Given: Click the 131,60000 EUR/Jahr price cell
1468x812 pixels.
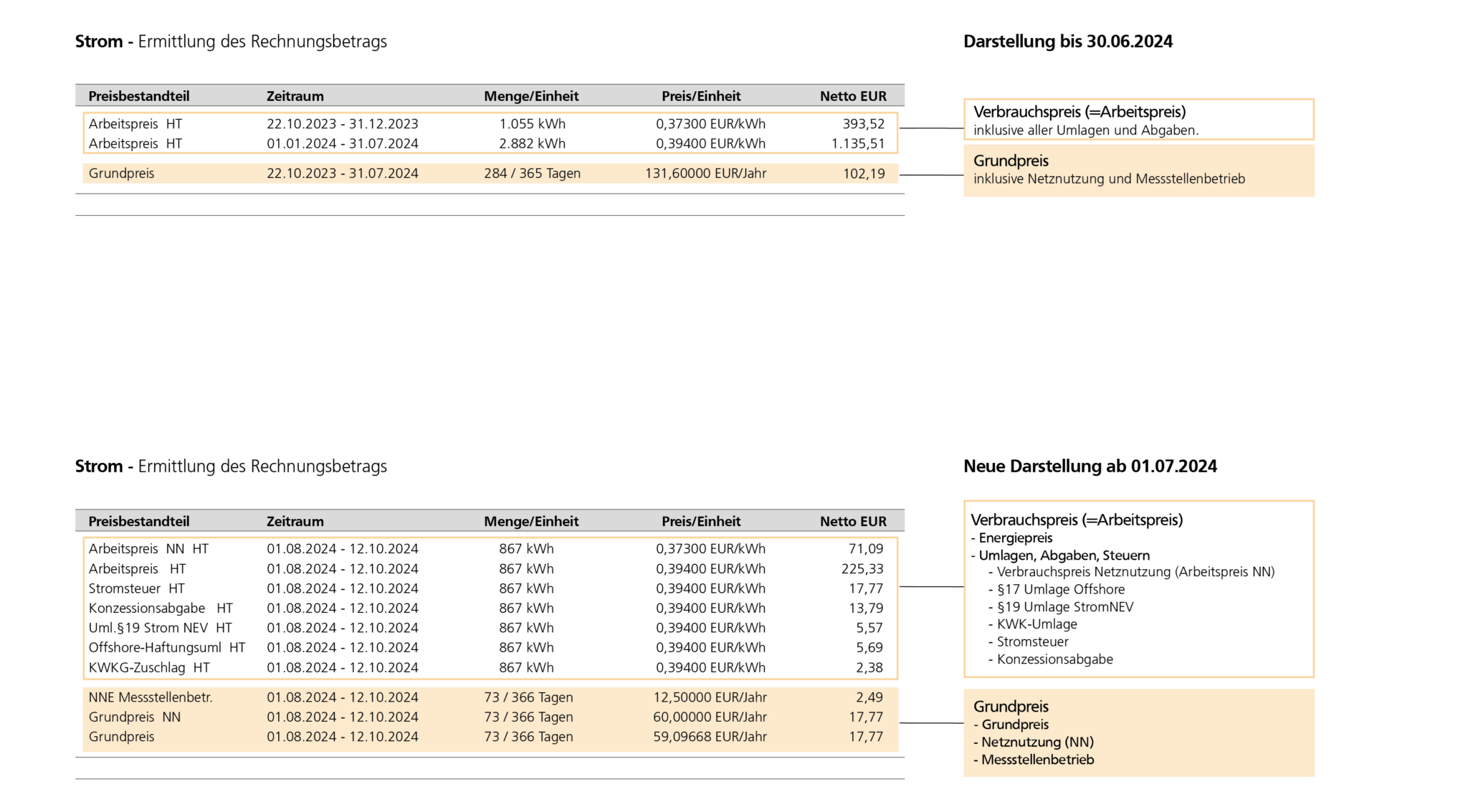Looking at the screenshot, I should (705, 173).
